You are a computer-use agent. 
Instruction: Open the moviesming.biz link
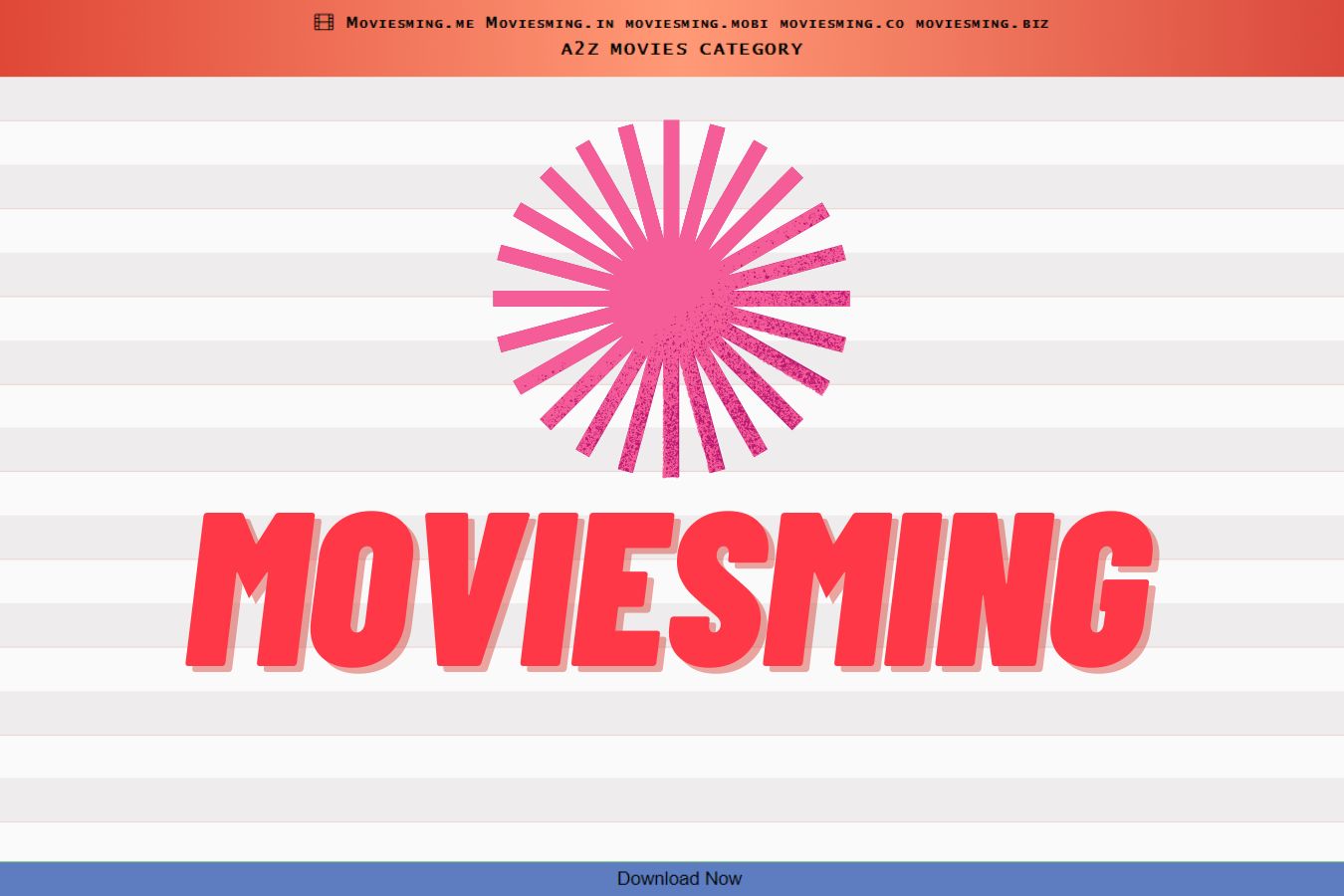[x=983, y=23]
